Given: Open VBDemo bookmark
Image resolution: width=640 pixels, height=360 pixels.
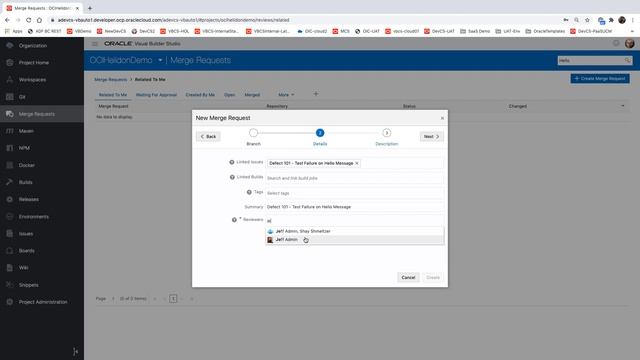Looking at the screenshot, I should click(79, 31).
